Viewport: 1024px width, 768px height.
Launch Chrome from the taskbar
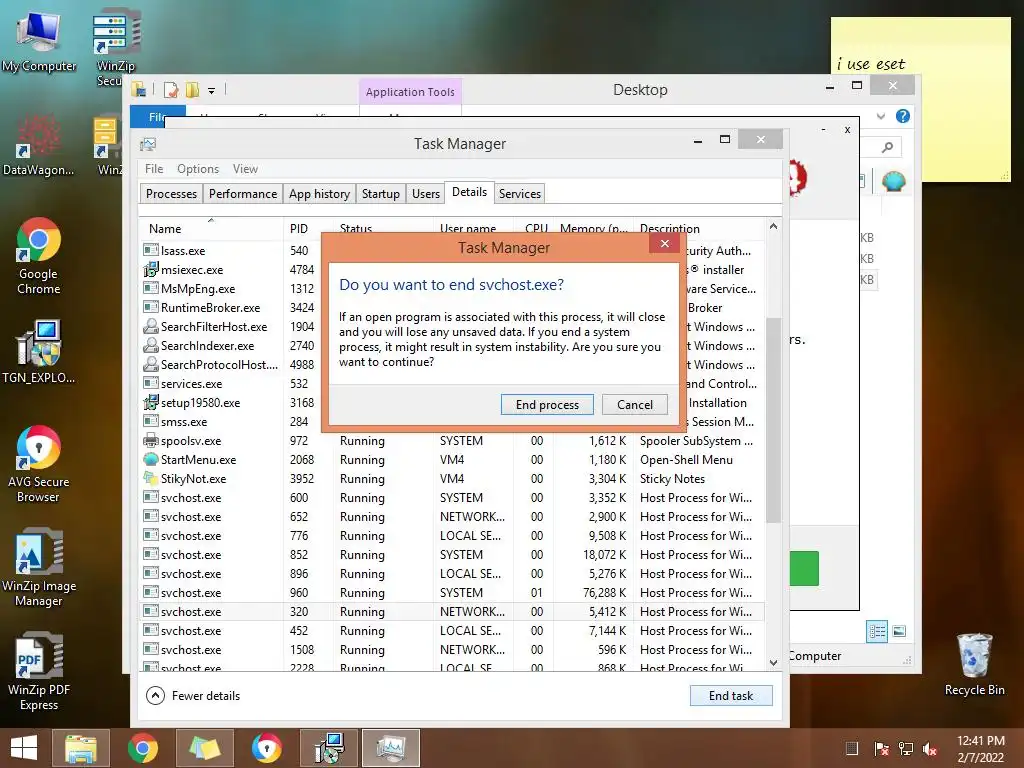pyautogui.click(x=142, y=748)
